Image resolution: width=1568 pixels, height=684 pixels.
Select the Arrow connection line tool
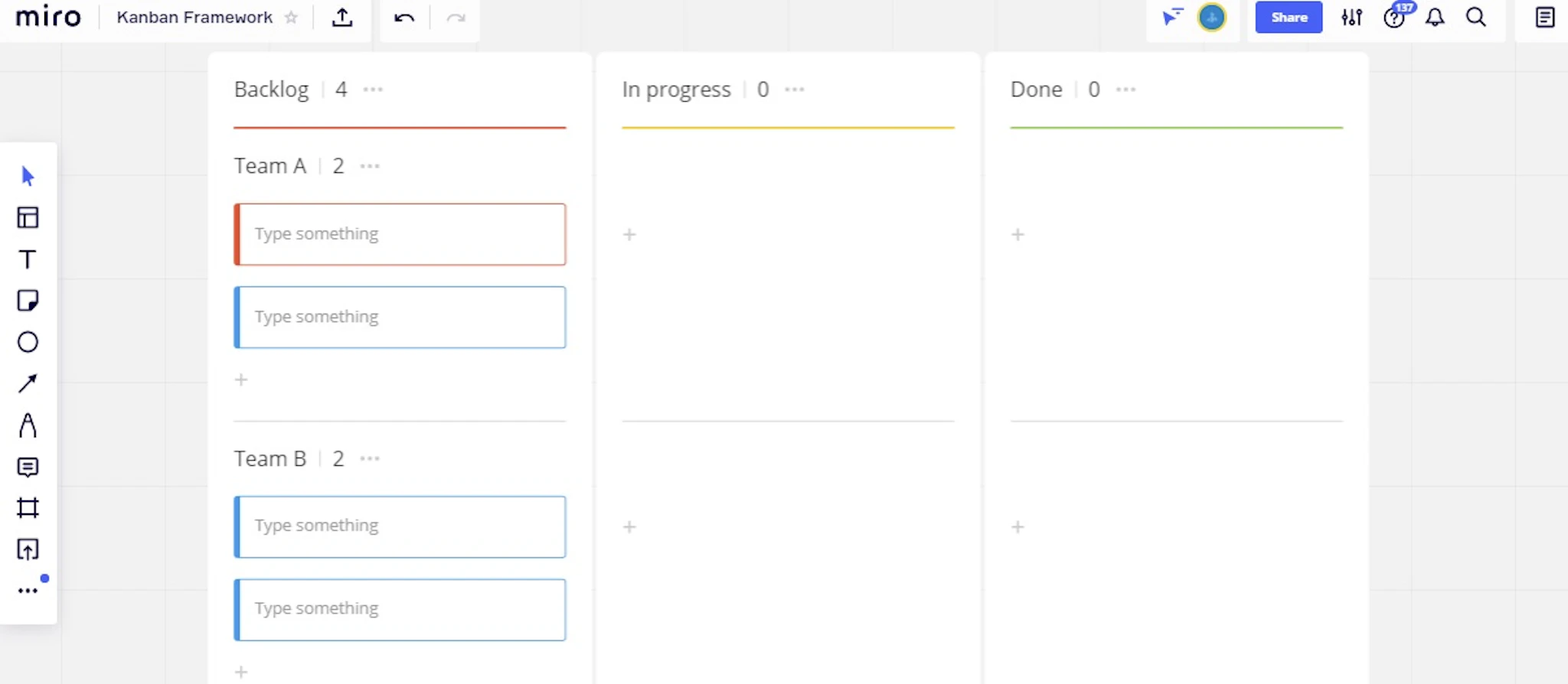(28, 383)
